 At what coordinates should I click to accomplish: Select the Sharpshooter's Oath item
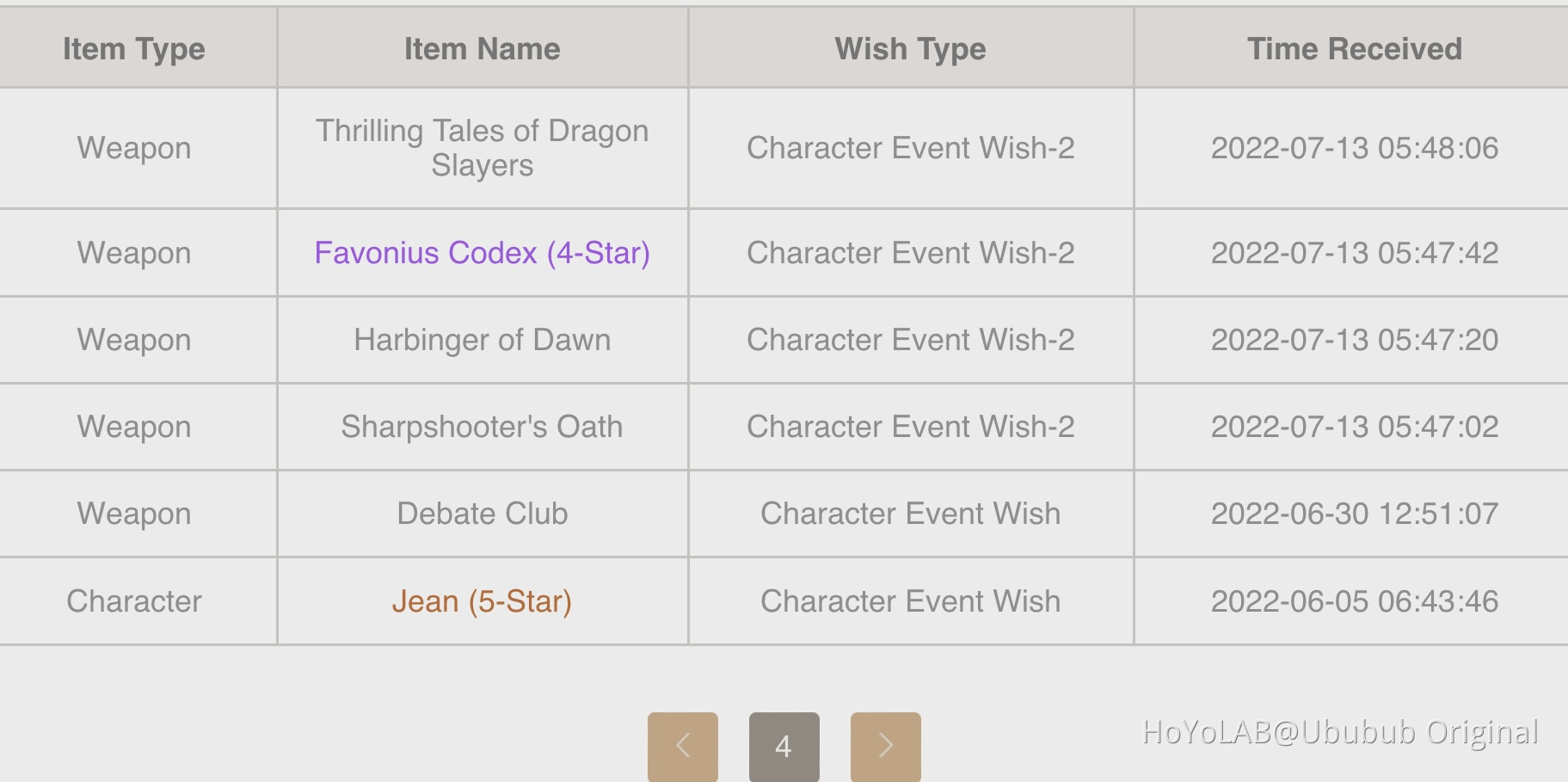[x=482, y=427]
